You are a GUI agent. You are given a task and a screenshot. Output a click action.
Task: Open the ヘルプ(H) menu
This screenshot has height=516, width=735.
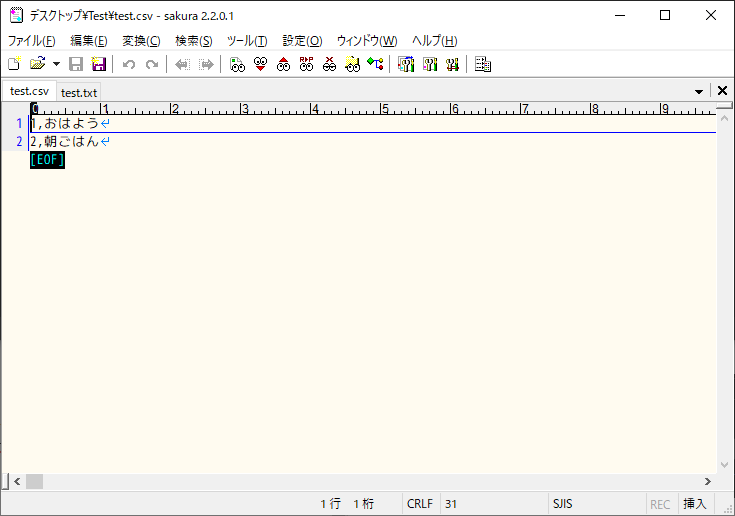click(x=435, y=41)
